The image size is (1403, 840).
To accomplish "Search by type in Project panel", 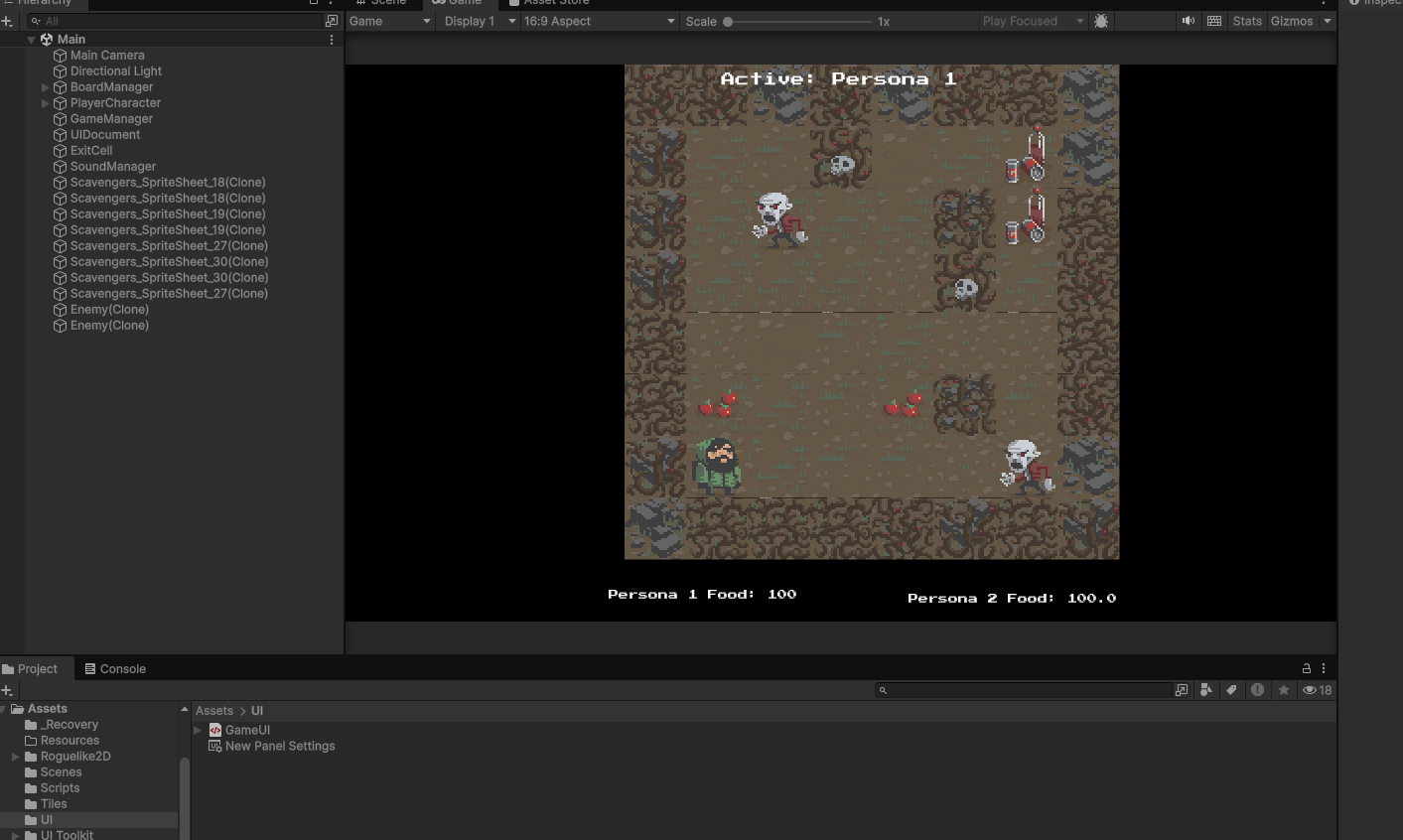I will [x=1206, y=690].
